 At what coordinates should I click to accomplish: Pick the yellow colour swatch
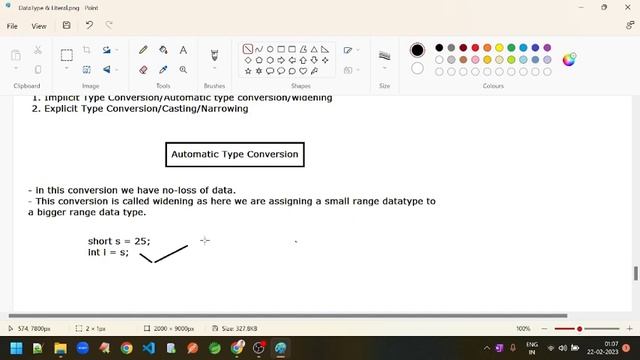pos(499,48)
